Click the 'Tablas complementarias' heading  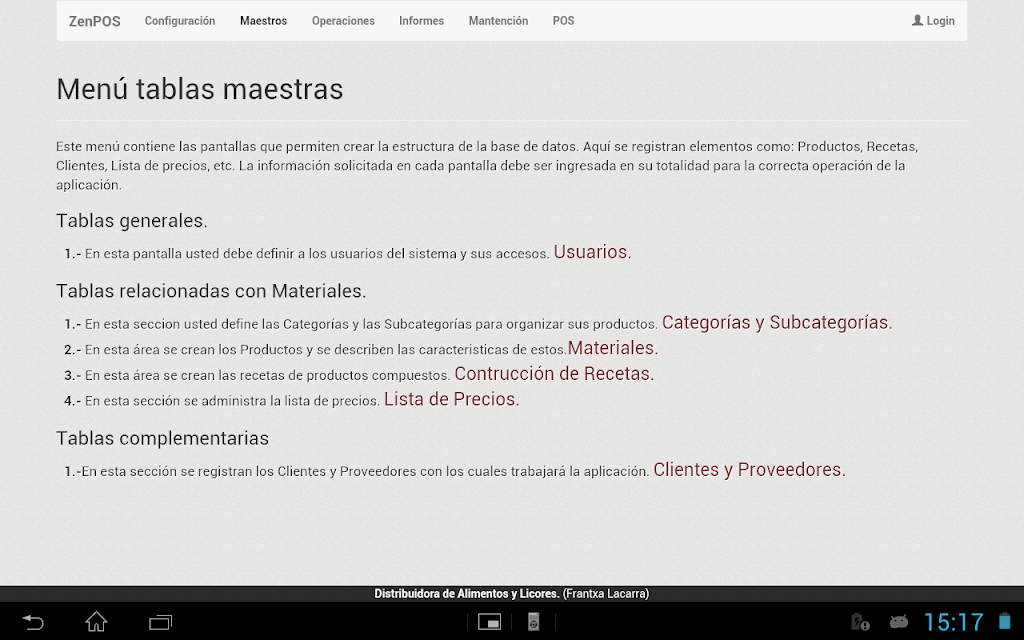click(162, 438)
